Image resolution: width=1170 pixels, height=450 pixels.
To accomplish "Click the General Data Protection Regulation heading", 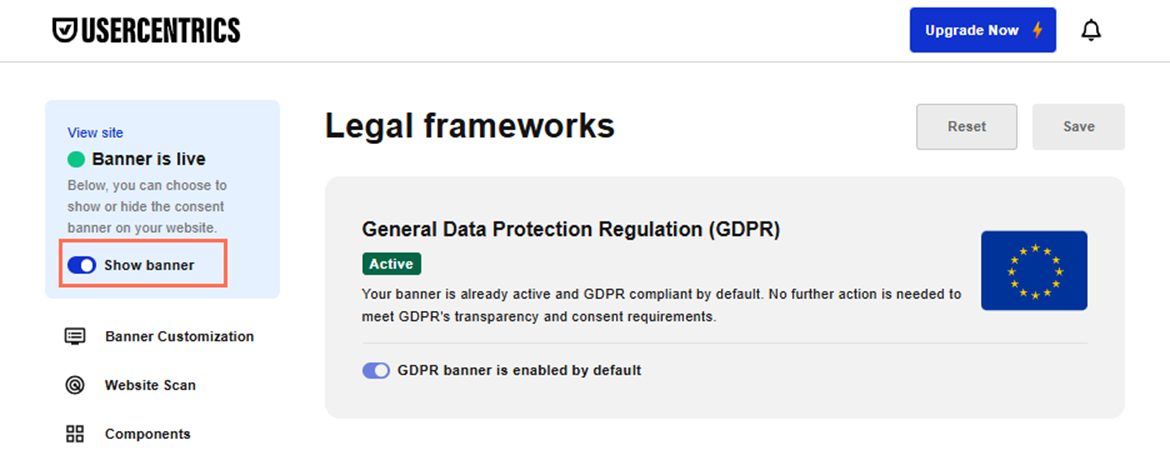I will click(571, 229).
